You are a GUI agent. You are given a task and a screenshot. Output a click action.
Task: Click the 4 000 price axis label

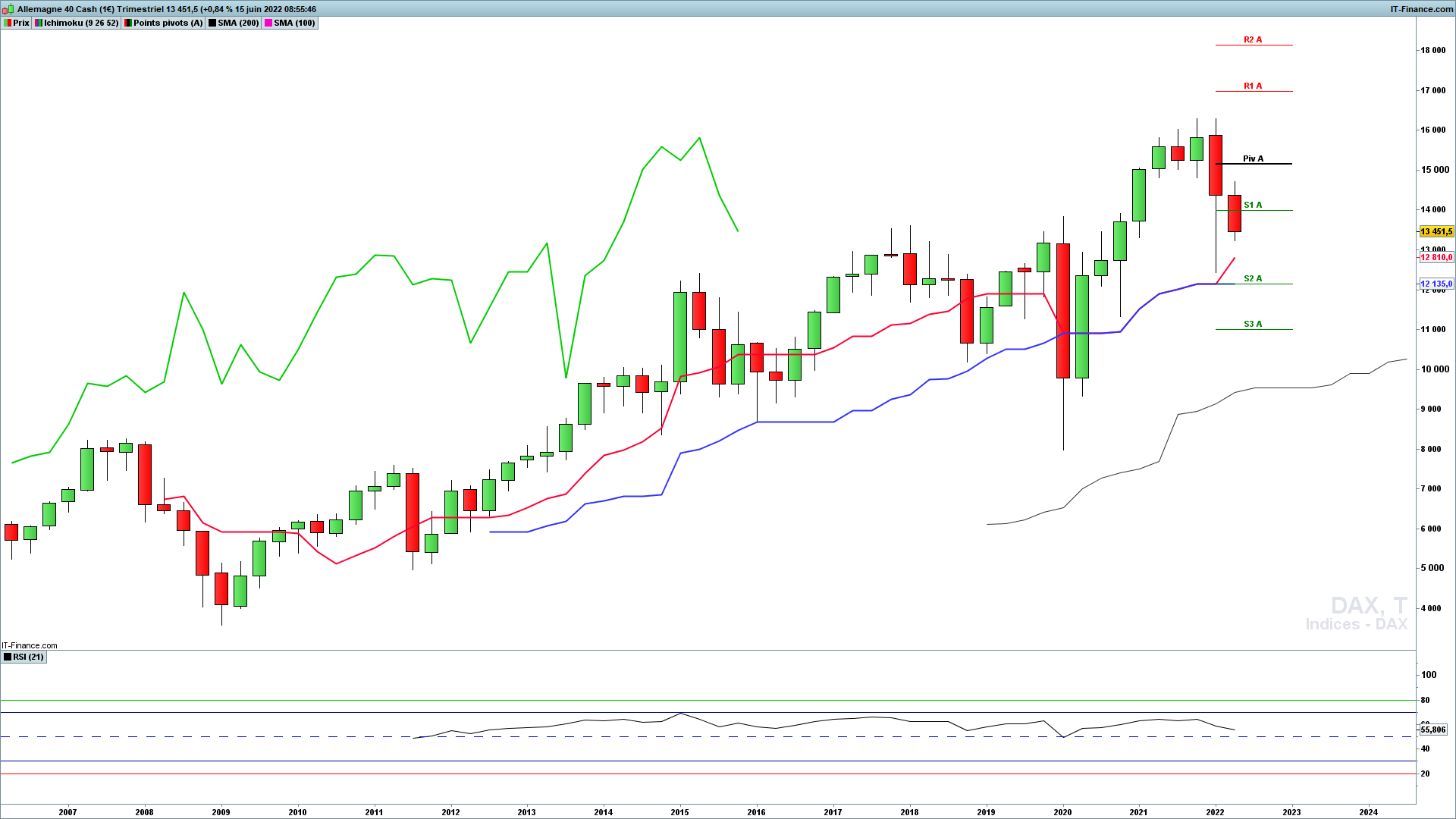click(1430, 608)
